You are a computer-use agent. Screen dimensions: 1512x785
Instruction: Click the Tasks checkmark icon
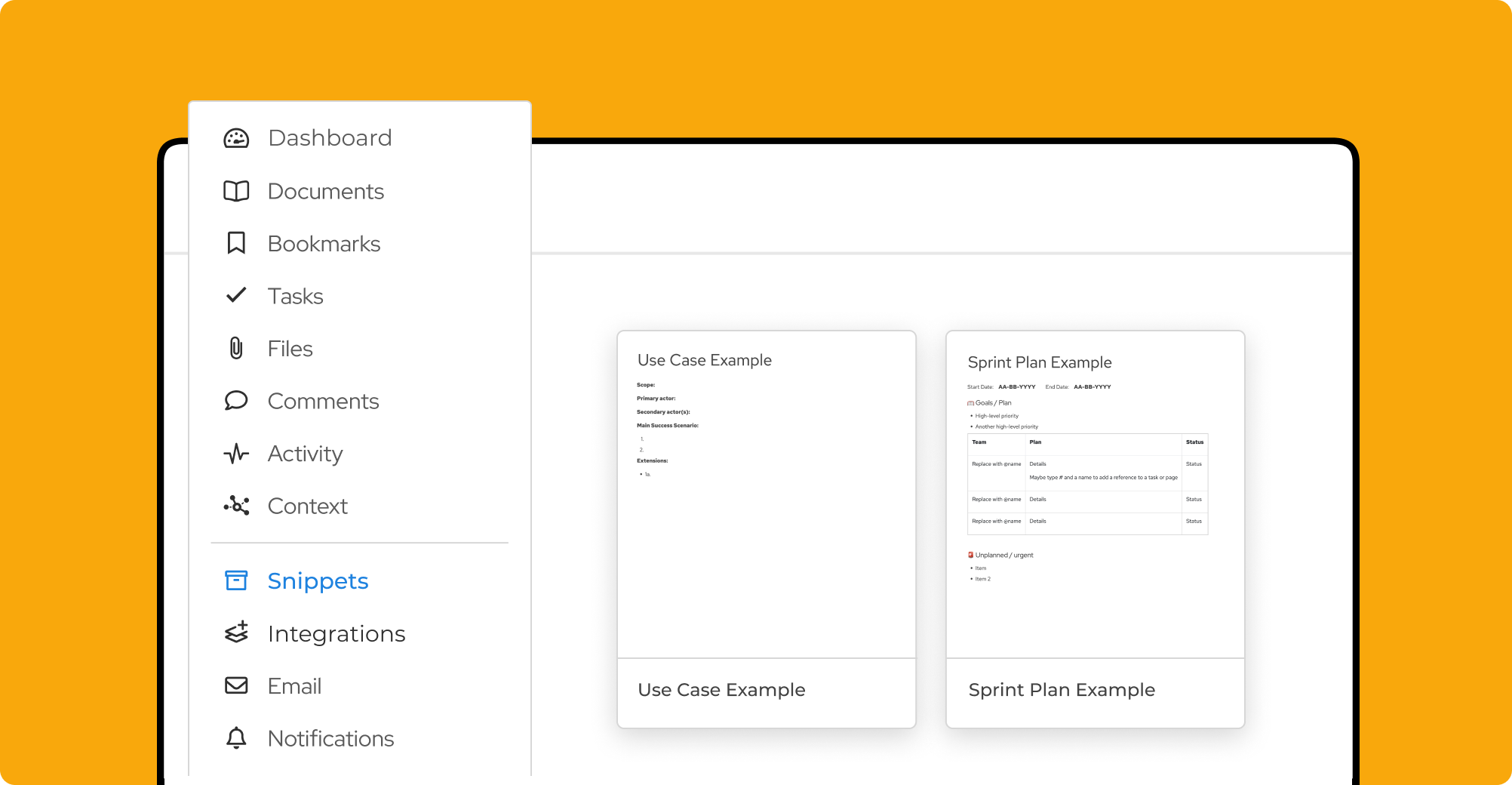point(236,295)
